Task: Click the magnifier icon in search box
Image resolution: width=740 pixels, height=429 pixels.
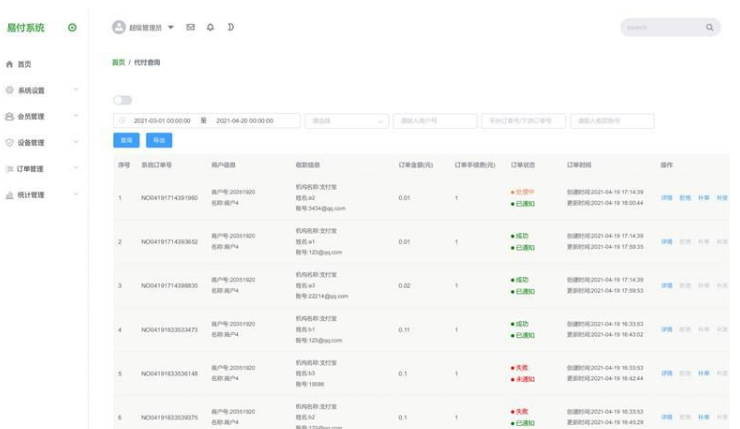Action: pyautogui.click(x=710, y=28)
